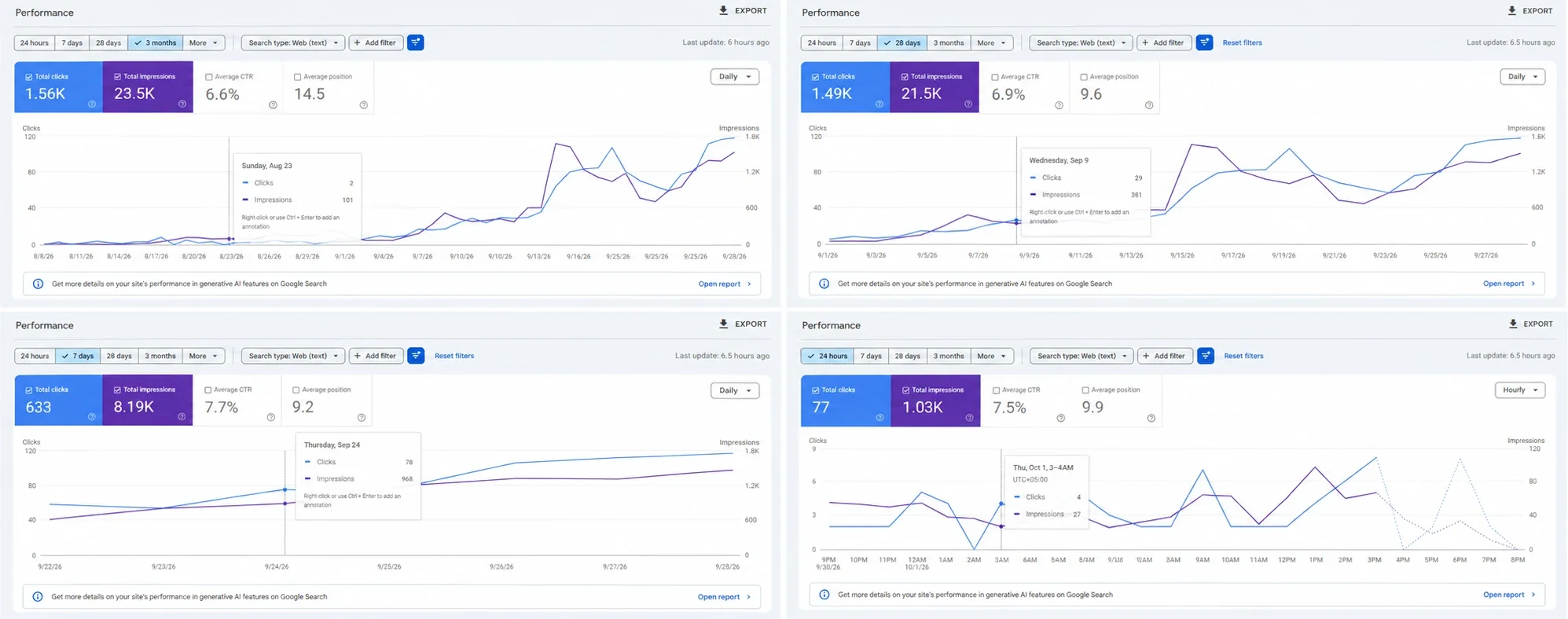
Task: Click Add filter in the 24 hours panel
Action: 1166,356
